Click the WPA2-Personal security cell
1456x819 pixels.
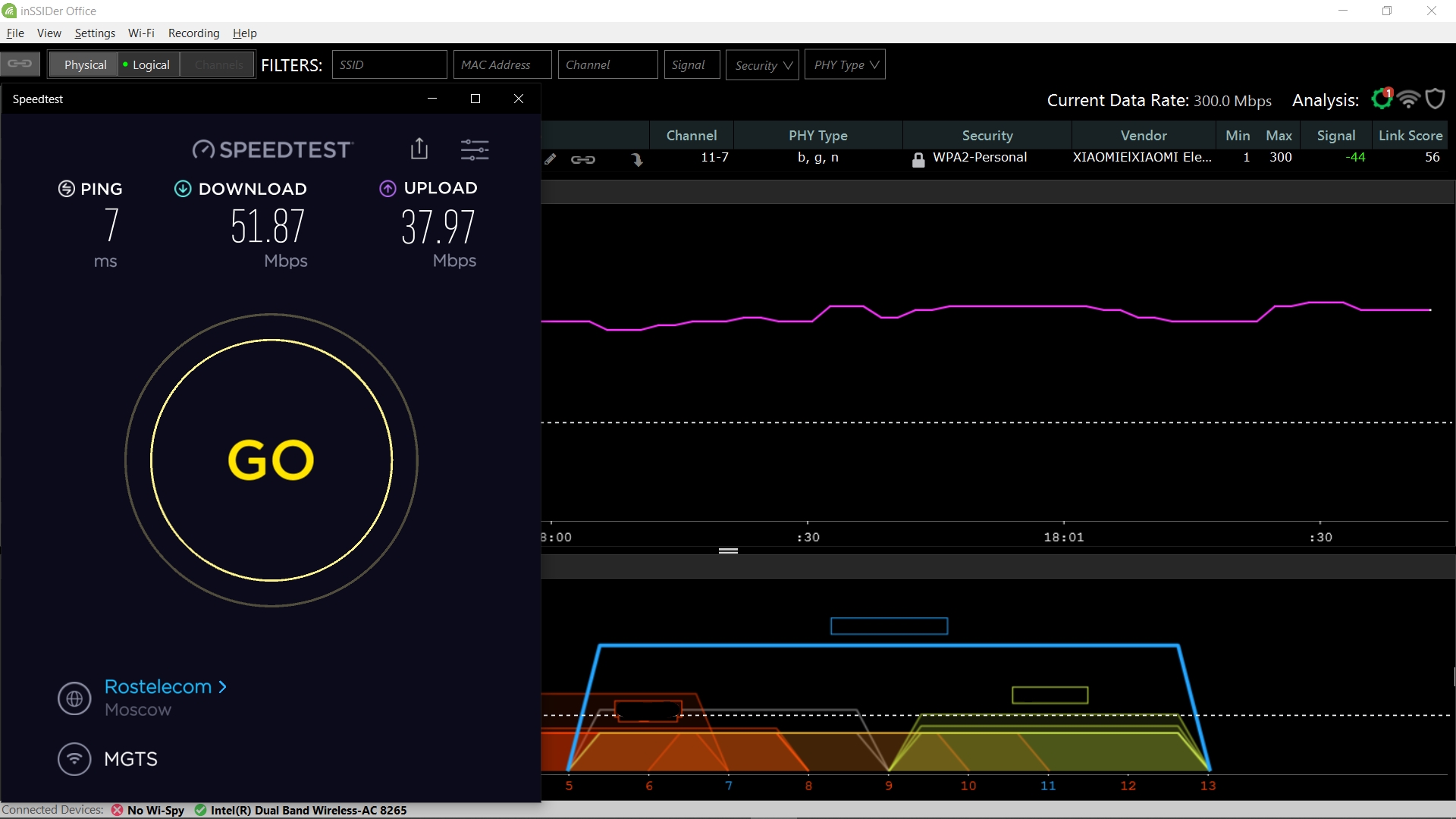coord(980,157)
